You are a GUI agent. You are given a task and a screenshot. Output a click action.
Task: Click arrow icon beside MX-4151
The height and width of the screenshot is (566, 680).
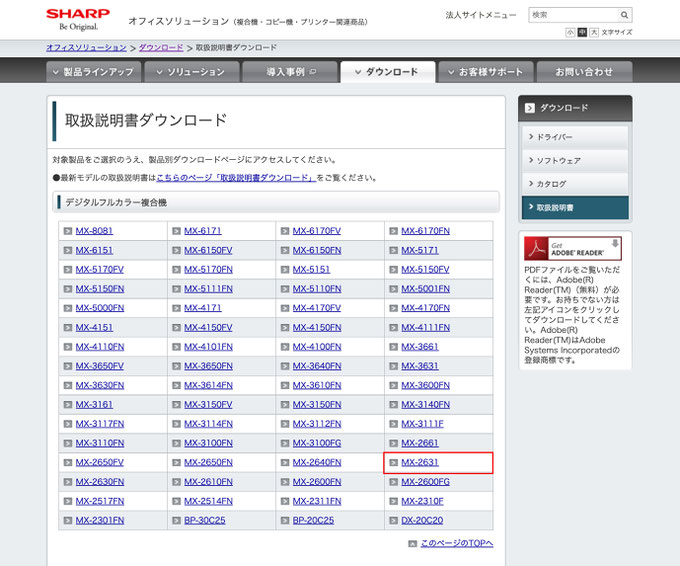point(68,327)
